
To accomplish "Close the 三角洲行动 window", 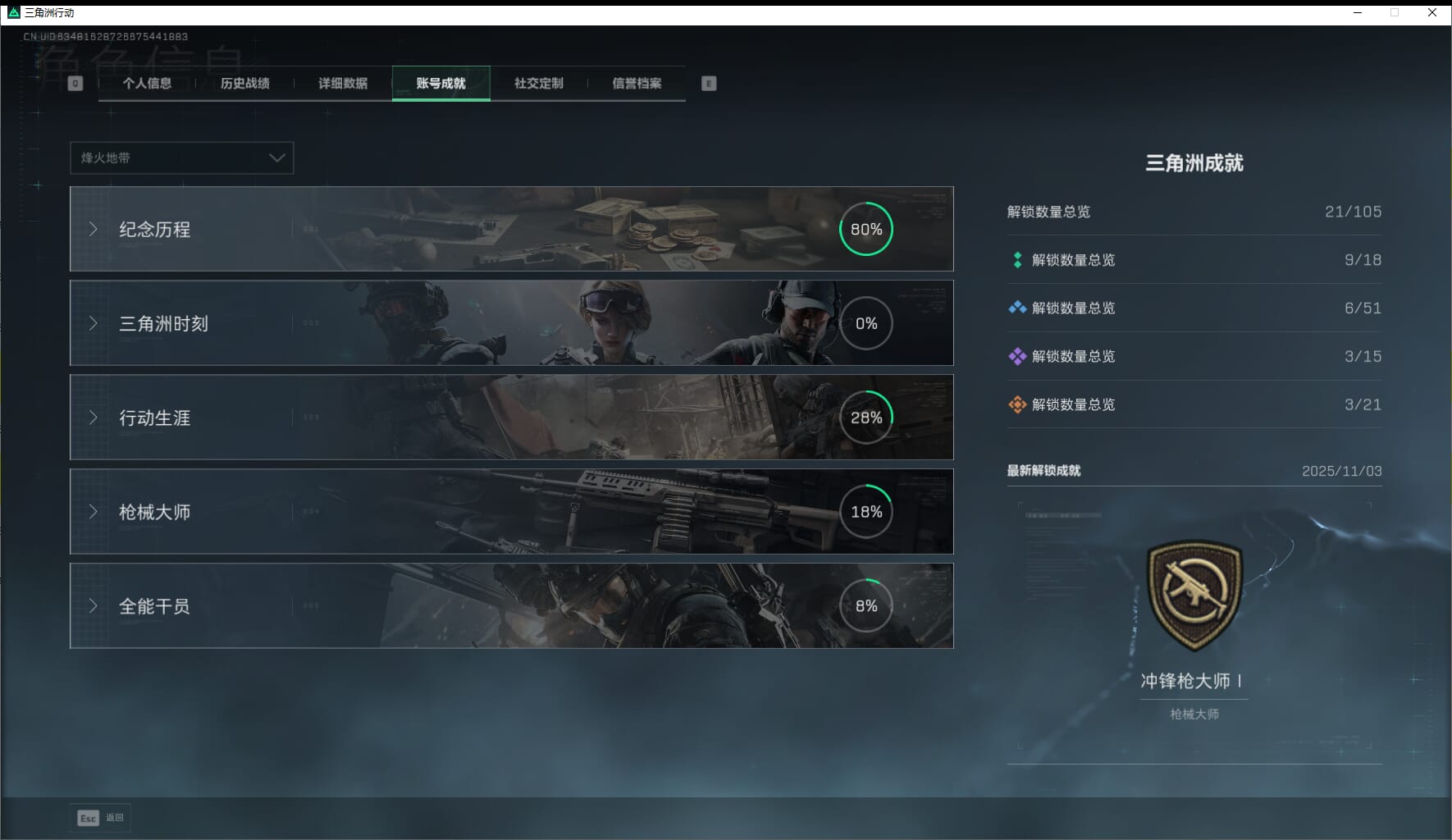I will [1432, 12].
